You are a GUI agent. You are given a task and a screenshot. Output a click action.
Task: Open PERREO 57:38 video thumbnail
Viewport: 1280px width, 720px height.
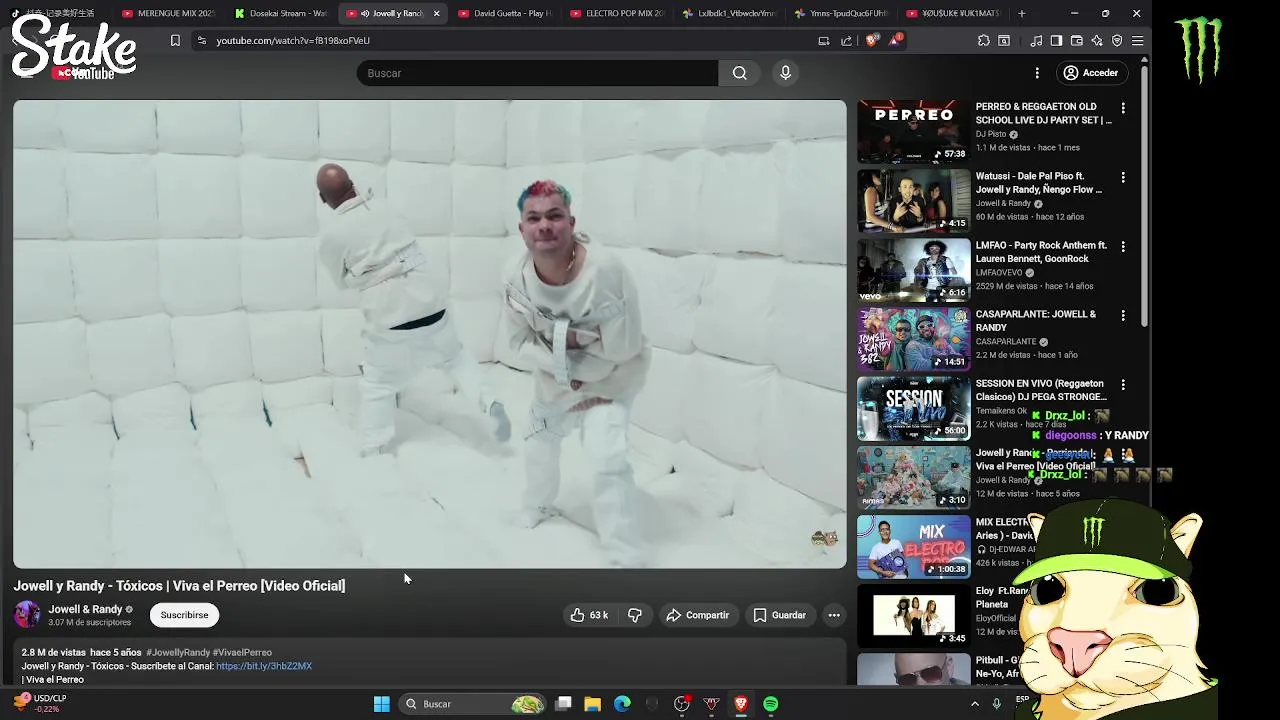[x=913, y=131]
